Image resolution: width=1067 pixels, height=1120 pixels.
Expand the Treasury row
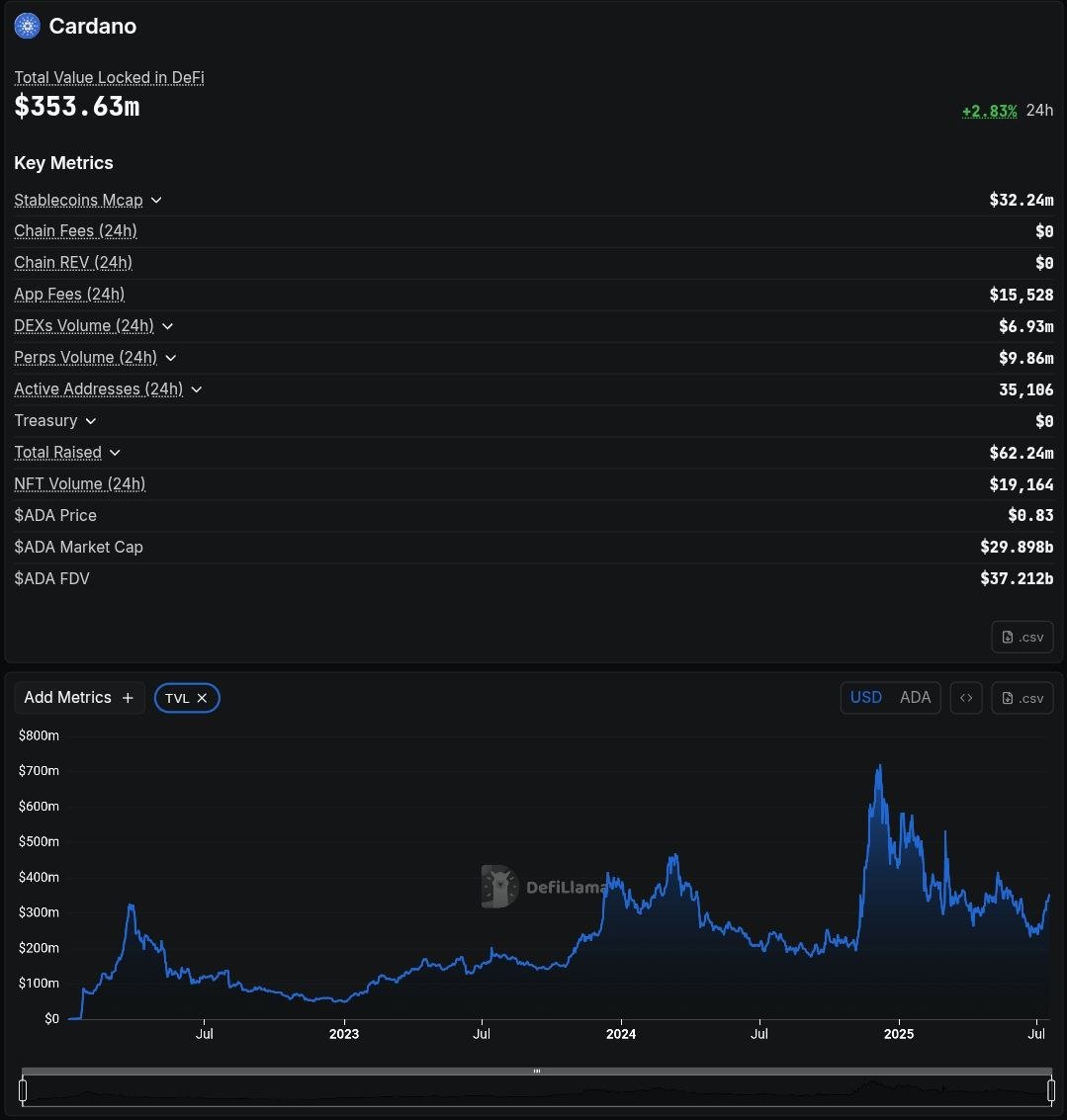point(91,421)
